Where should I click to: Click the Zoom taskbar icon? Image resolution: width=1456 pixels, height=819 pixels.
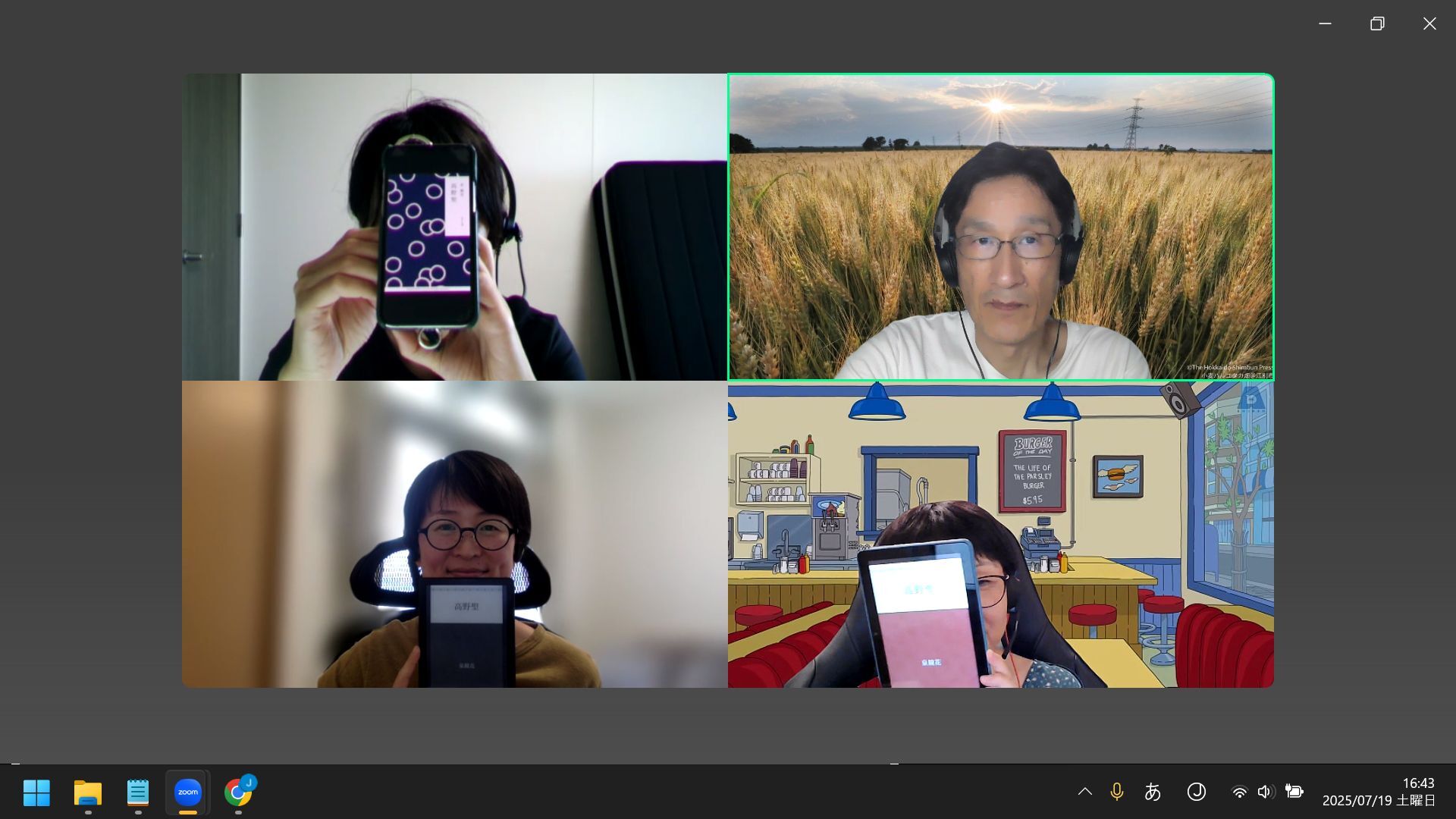click(188, 792)
